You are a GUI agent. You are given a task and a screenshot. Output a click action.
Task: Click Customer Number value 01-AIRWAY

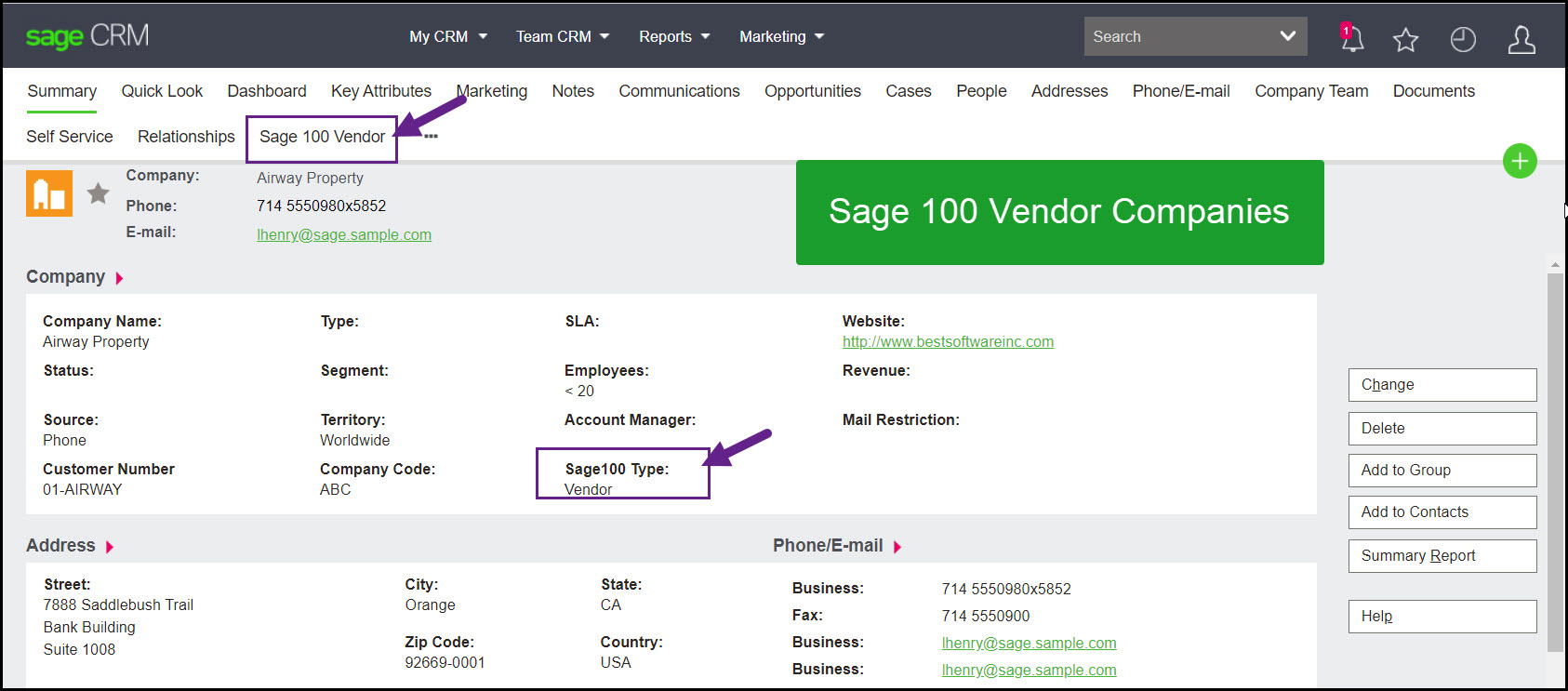tap(82, 490)
